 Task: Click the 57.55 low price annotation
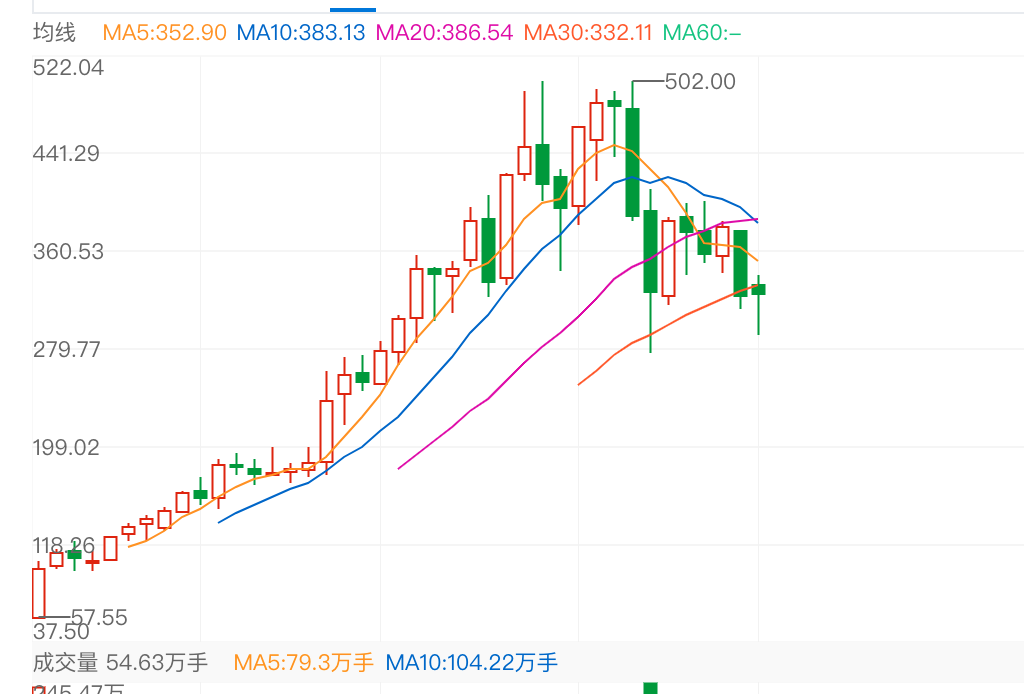click(99, 617)
